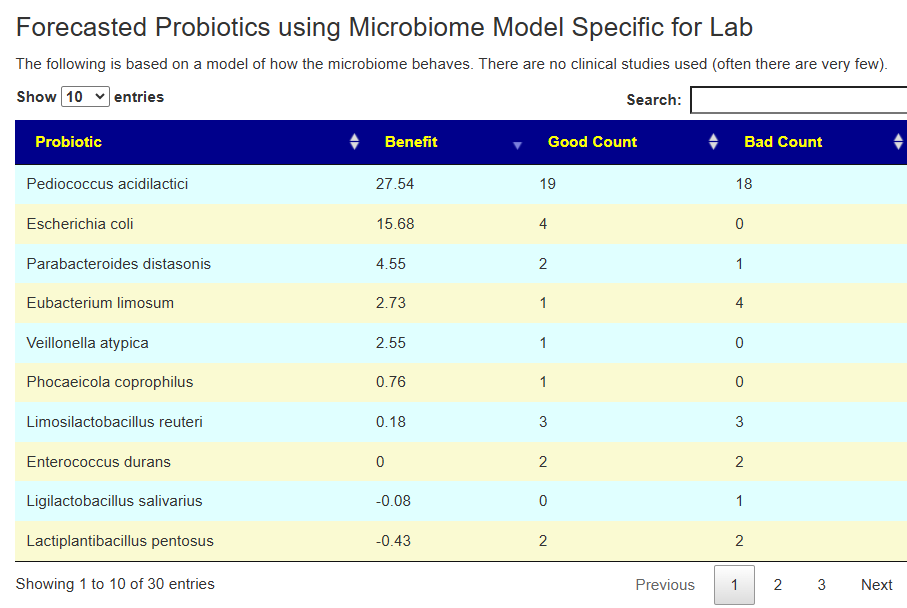Click the Lactiplantibacillus pentosus entry
The height and width of the screenshot is (608, 907).
coord(120,541)
